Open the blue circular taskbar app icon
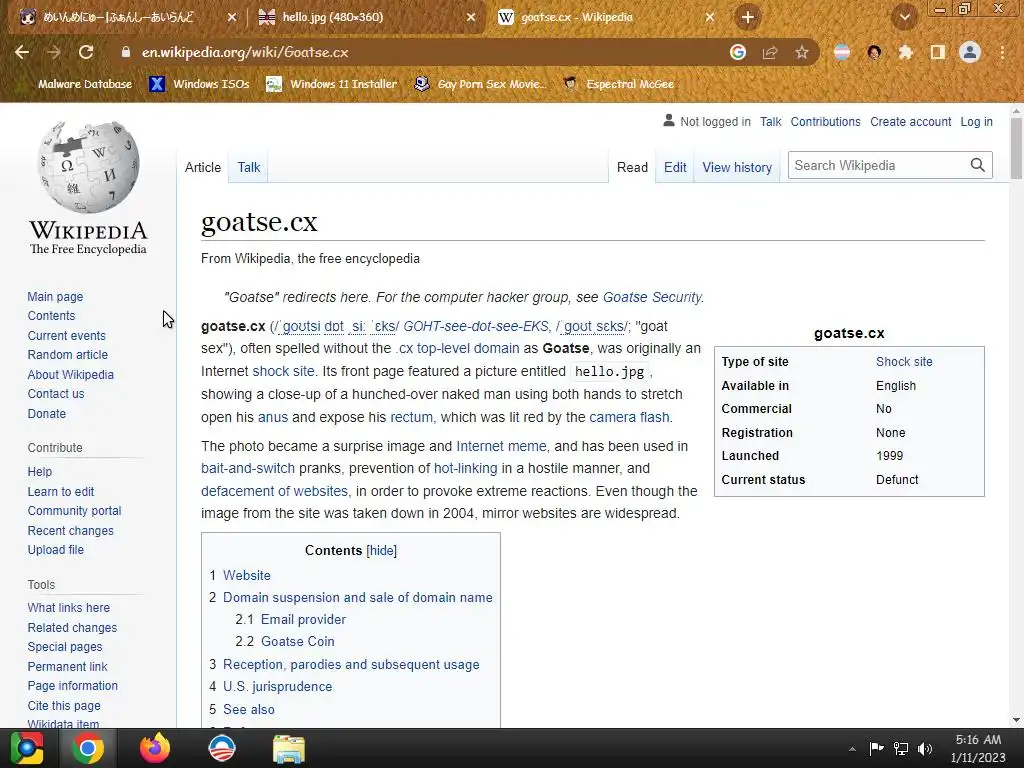 [x=221, y=748]
